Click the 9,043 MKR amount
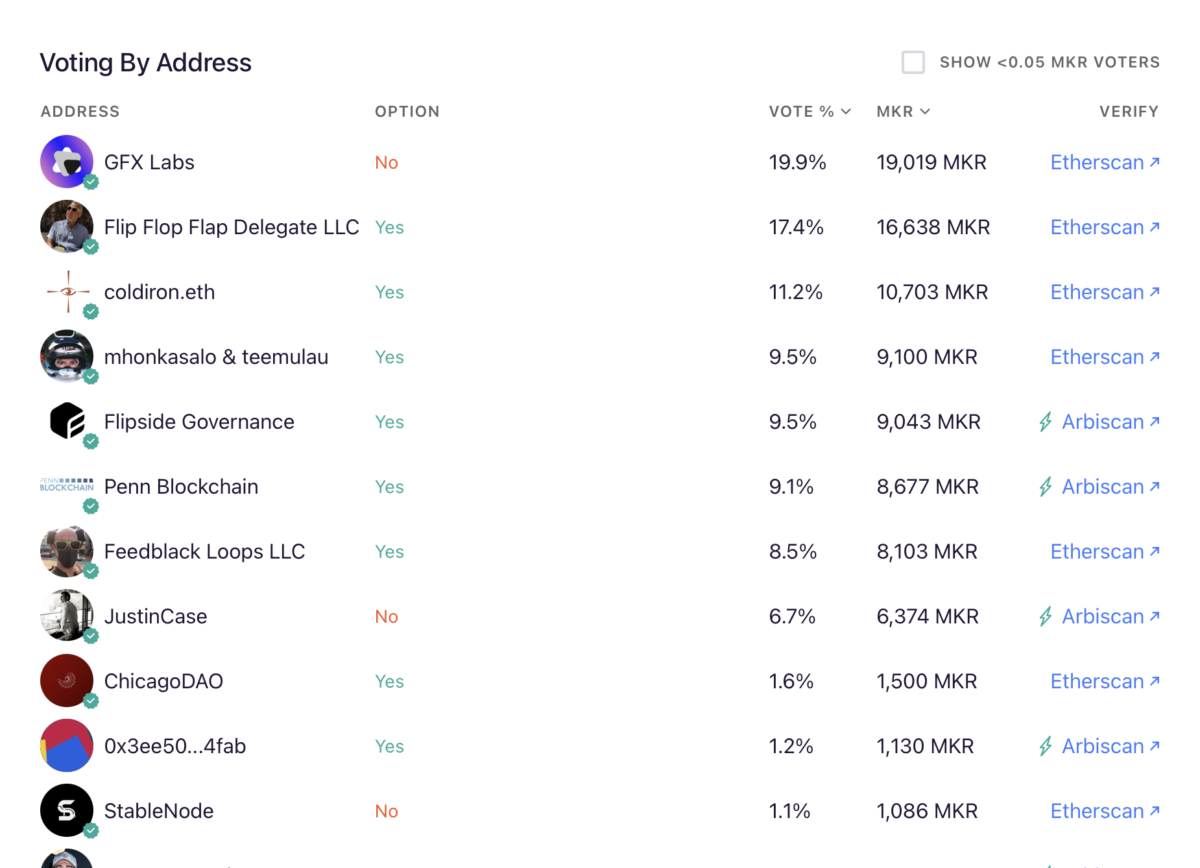The height and width of the screenshot is (868, 1200). tap(928, 422)
